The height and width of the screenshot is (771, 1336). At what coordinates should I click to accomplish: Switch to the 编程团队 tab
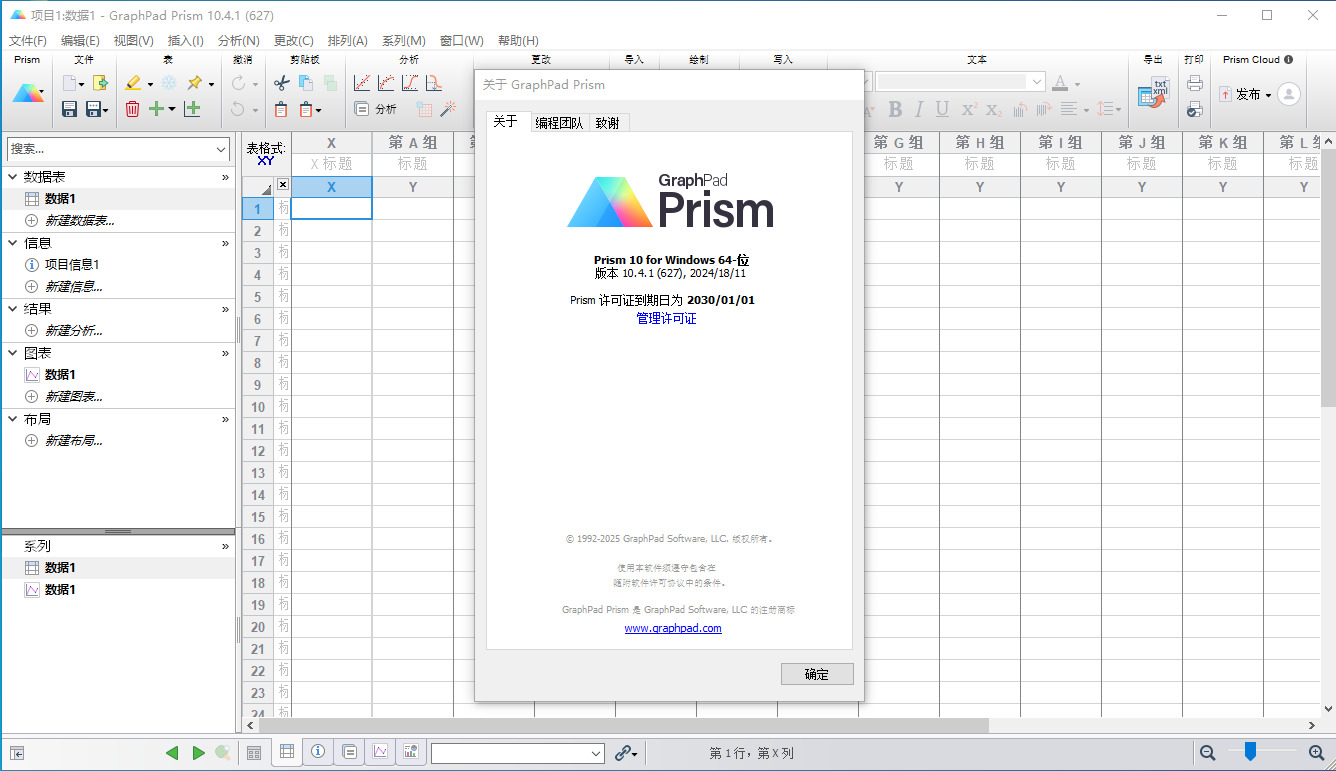(x=559, y=123)
